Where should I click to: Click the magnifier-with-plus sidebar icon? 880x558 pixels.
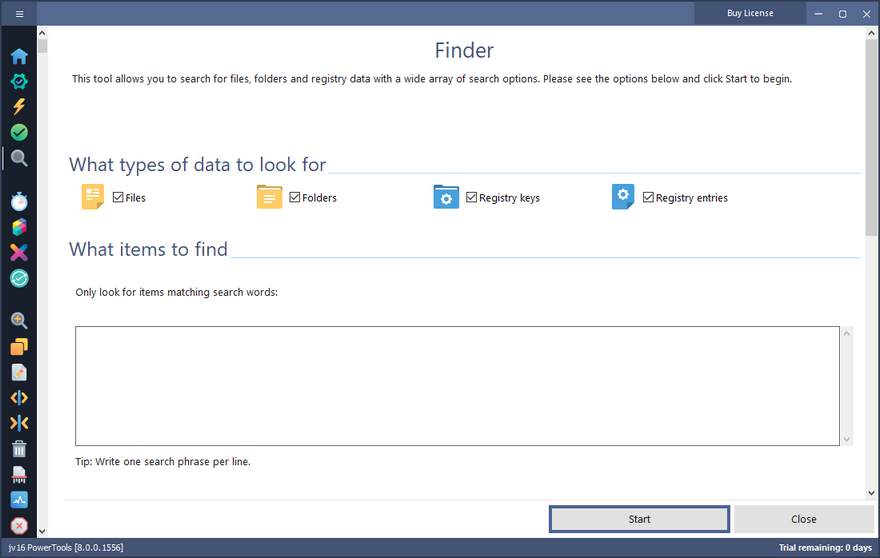click(19, 321)
